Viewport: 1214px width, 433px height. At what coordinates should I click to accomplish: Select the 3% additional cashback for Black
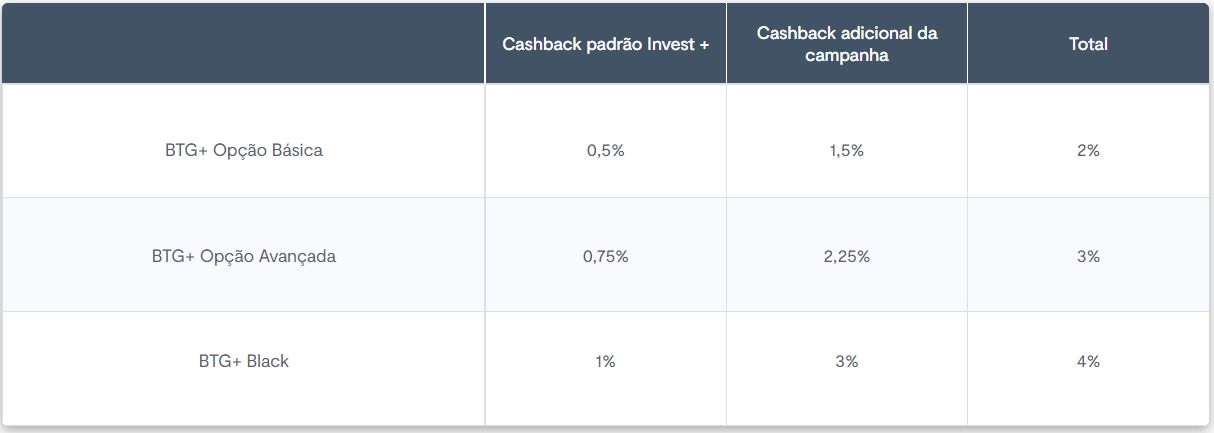click(846, 362)
